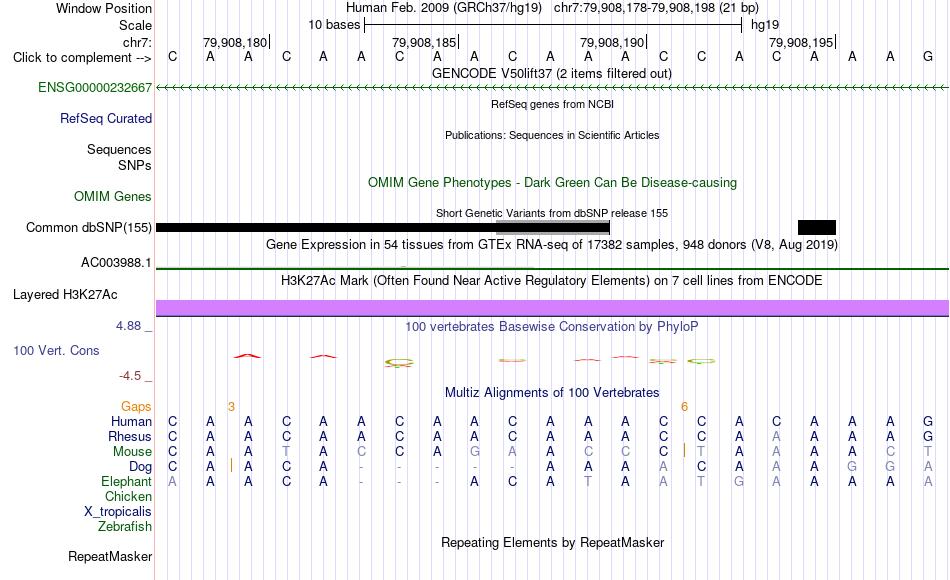
Task: Click the 100 Vert. Cons label
Action: point(56,350)
